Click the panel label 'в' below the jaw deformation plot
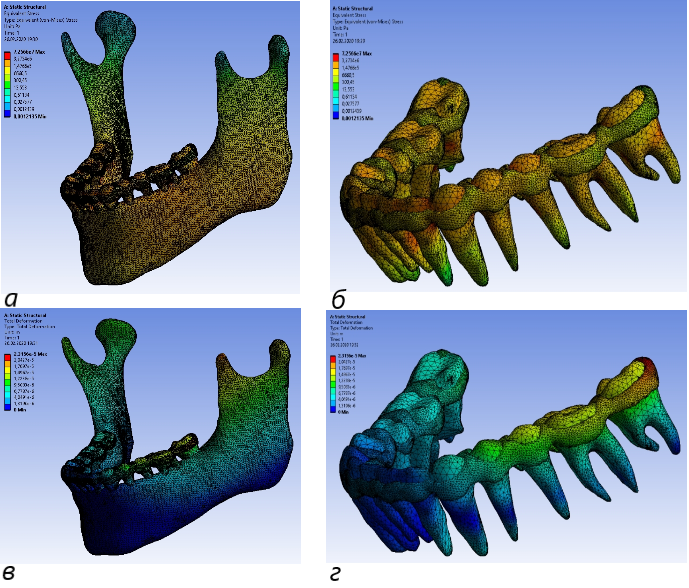This screenshot has height=588, width=689. [x=10, y=573]
